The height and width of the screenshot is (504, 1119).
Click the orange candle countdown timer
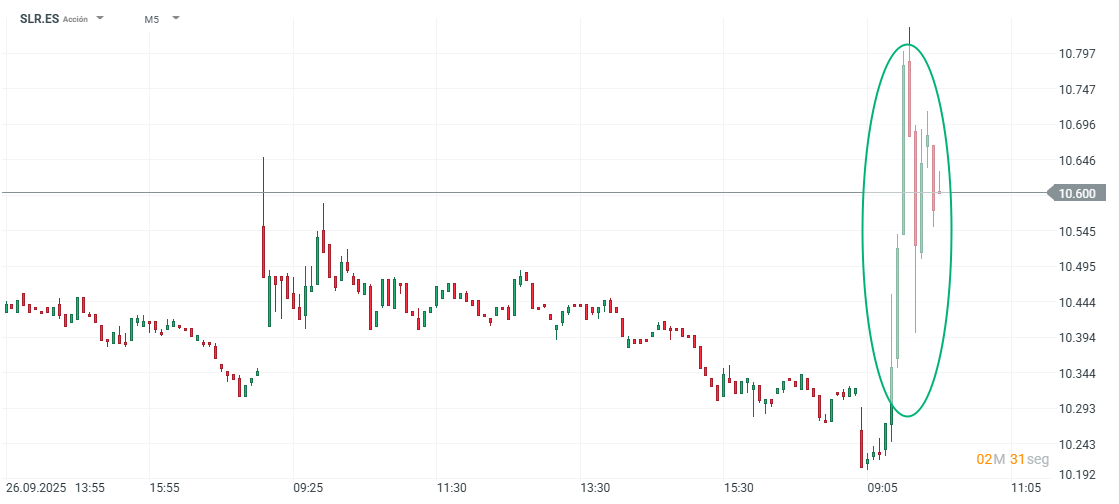point(1012,459)
